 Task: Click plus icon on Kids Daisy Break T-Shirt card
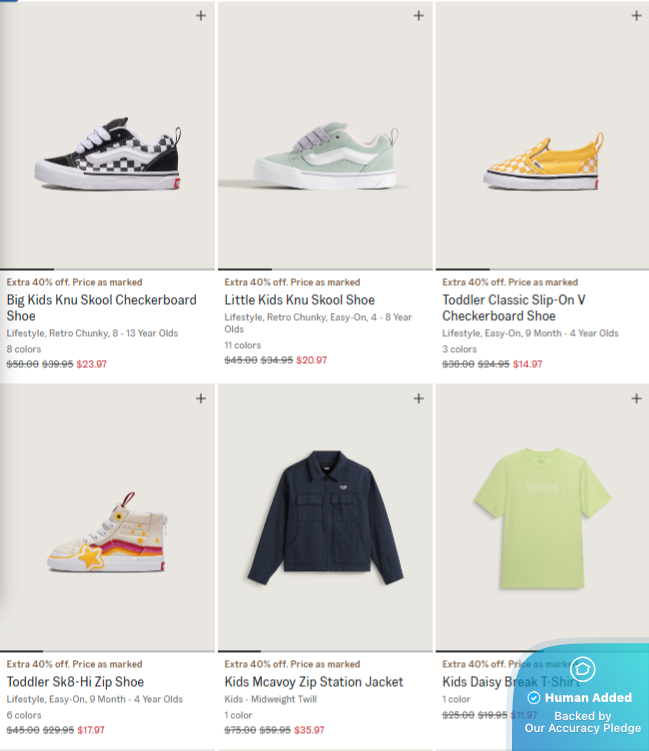pyautogui.click(x=637, y=399)
